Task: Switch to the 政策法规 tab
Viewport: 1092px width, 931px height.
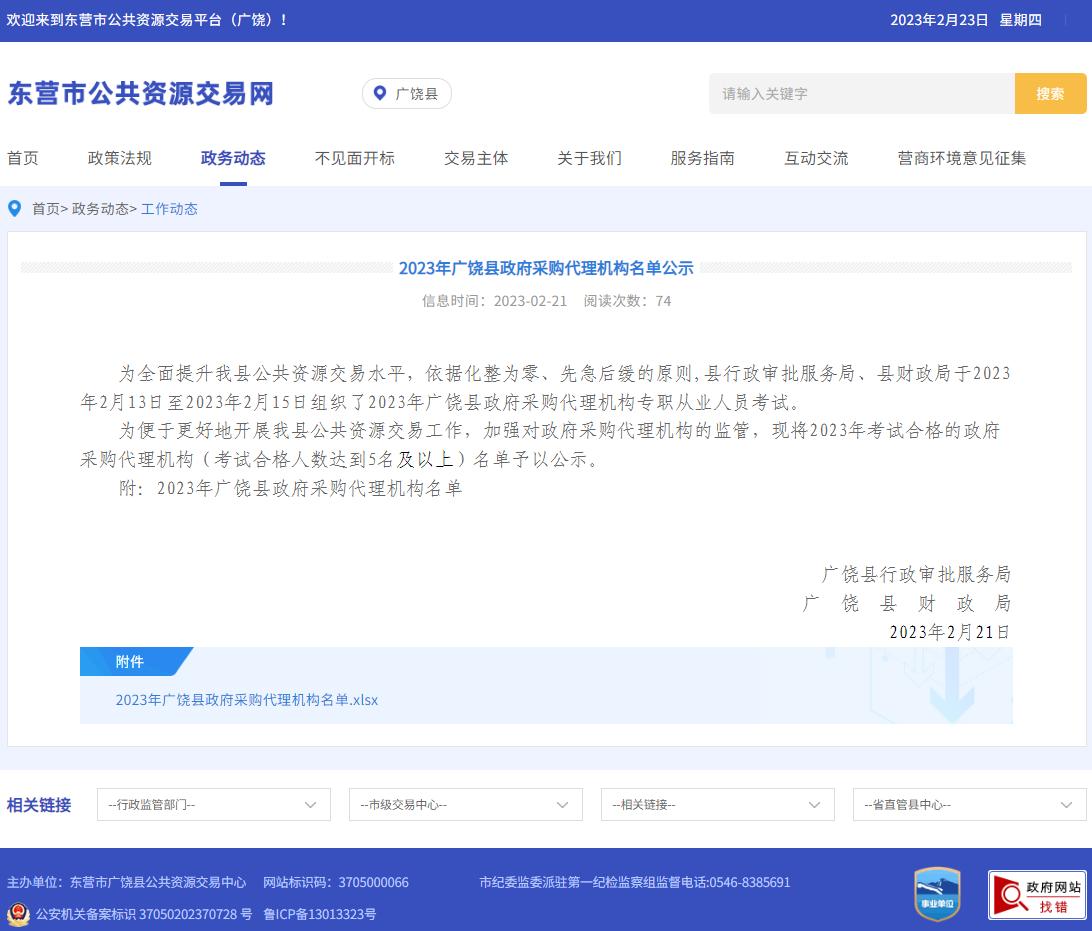Action: pos(118,158)
